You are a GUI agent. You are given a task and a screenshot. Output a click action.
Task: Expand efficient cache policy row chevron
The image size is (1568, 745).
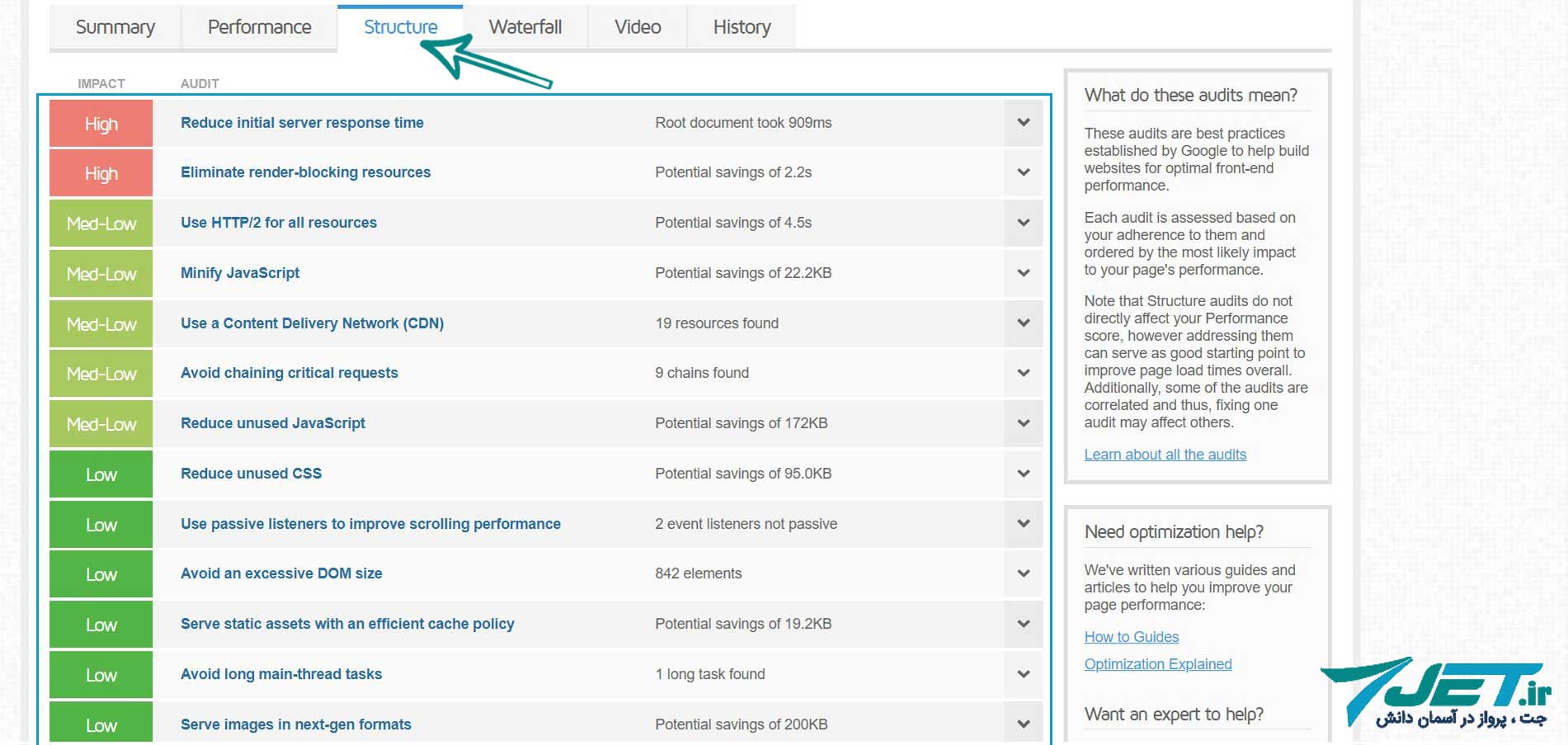pos(1024,624)
